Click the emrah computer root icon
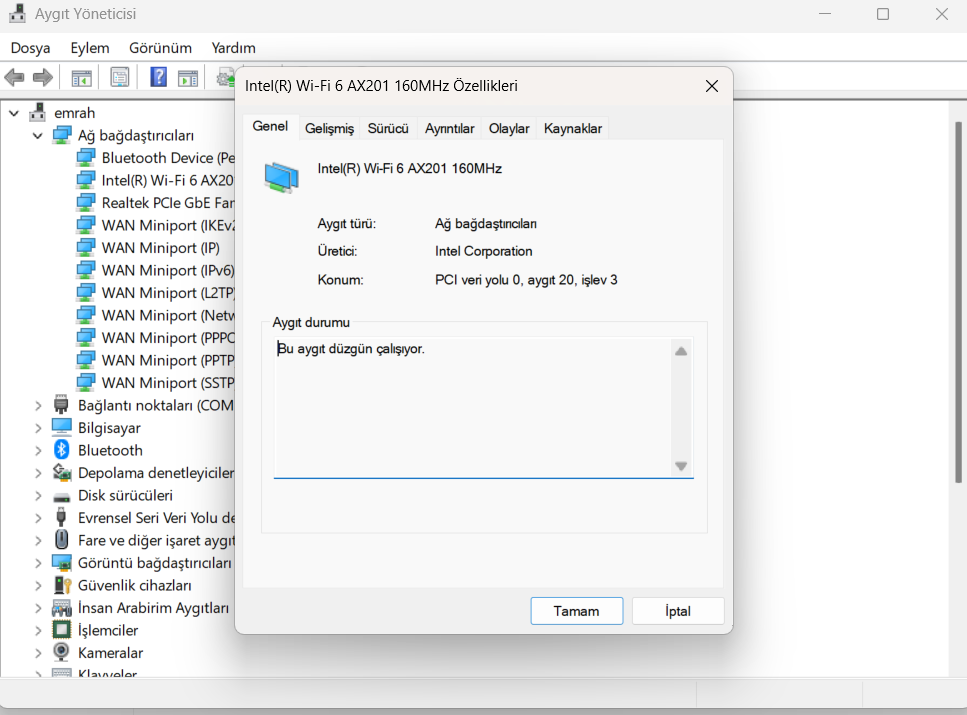 pos(38,112)
